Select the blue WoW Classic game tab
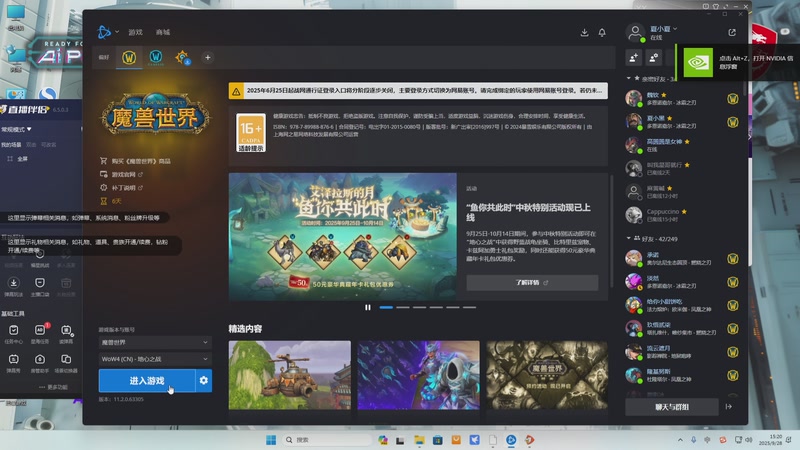The width and height of the screenshot is (800, 450). pos(156,58)
